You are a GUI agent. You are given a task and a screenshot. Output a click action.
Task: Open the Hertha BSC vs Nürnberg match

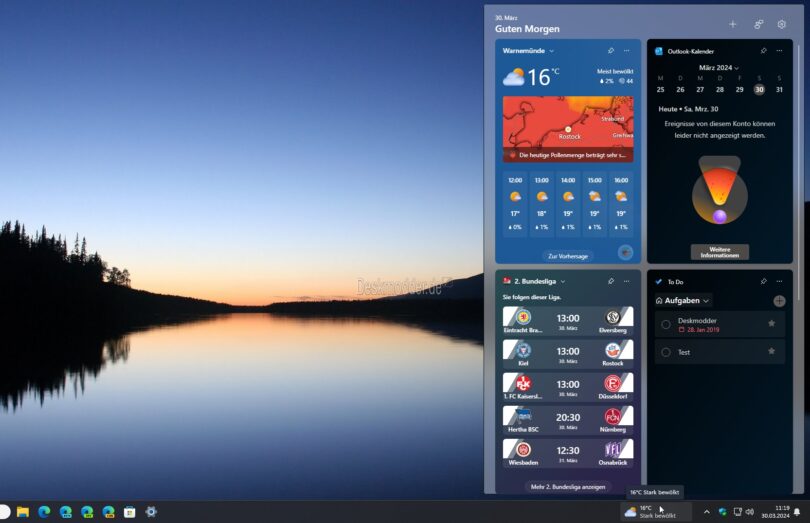567,417
